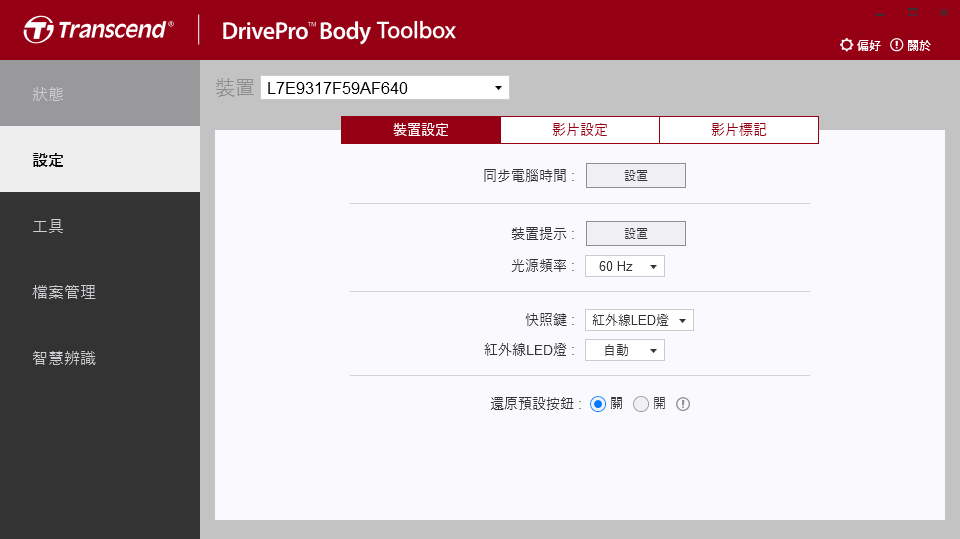Open preferences via the gear icon

pyautogui.click(x=846, y=45)
